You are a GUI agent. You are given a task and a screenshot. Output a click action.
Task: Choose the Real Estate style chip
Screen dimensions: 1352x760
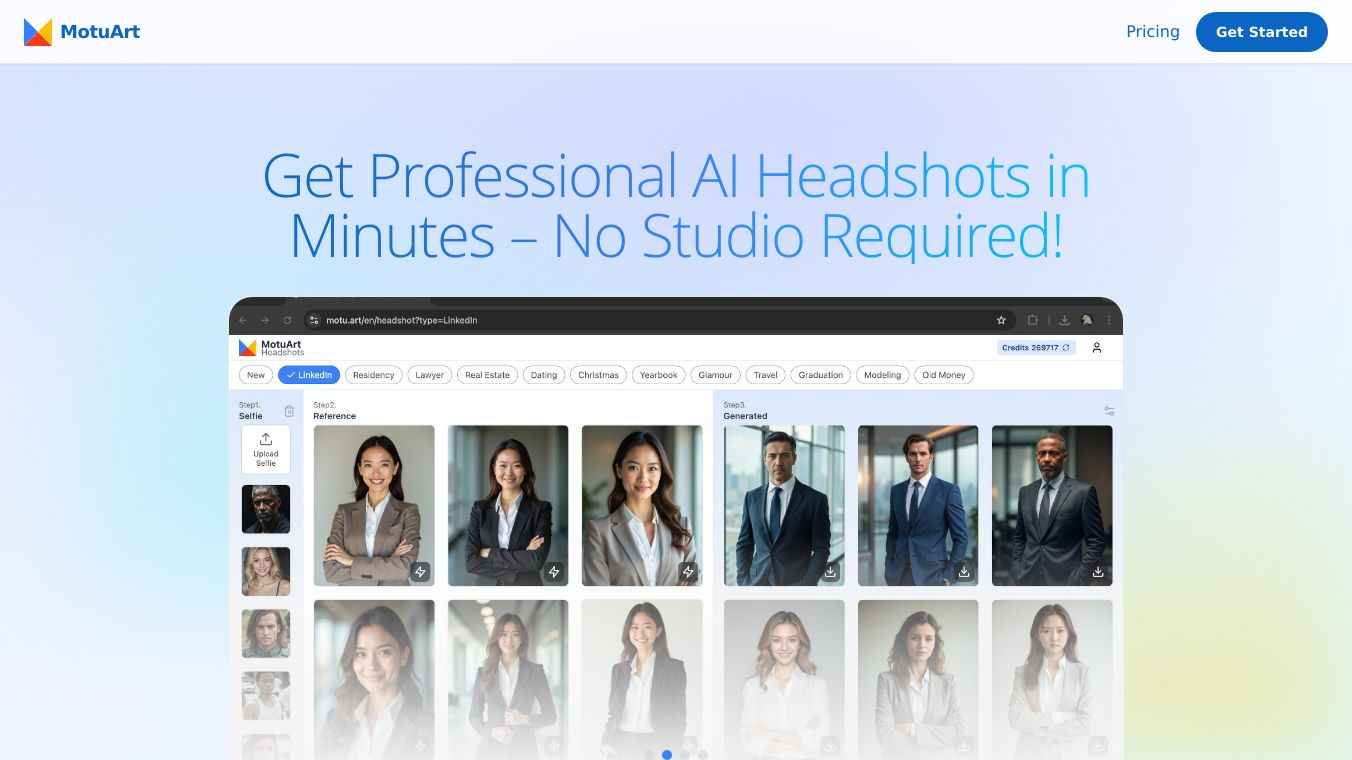coord(488,375)
